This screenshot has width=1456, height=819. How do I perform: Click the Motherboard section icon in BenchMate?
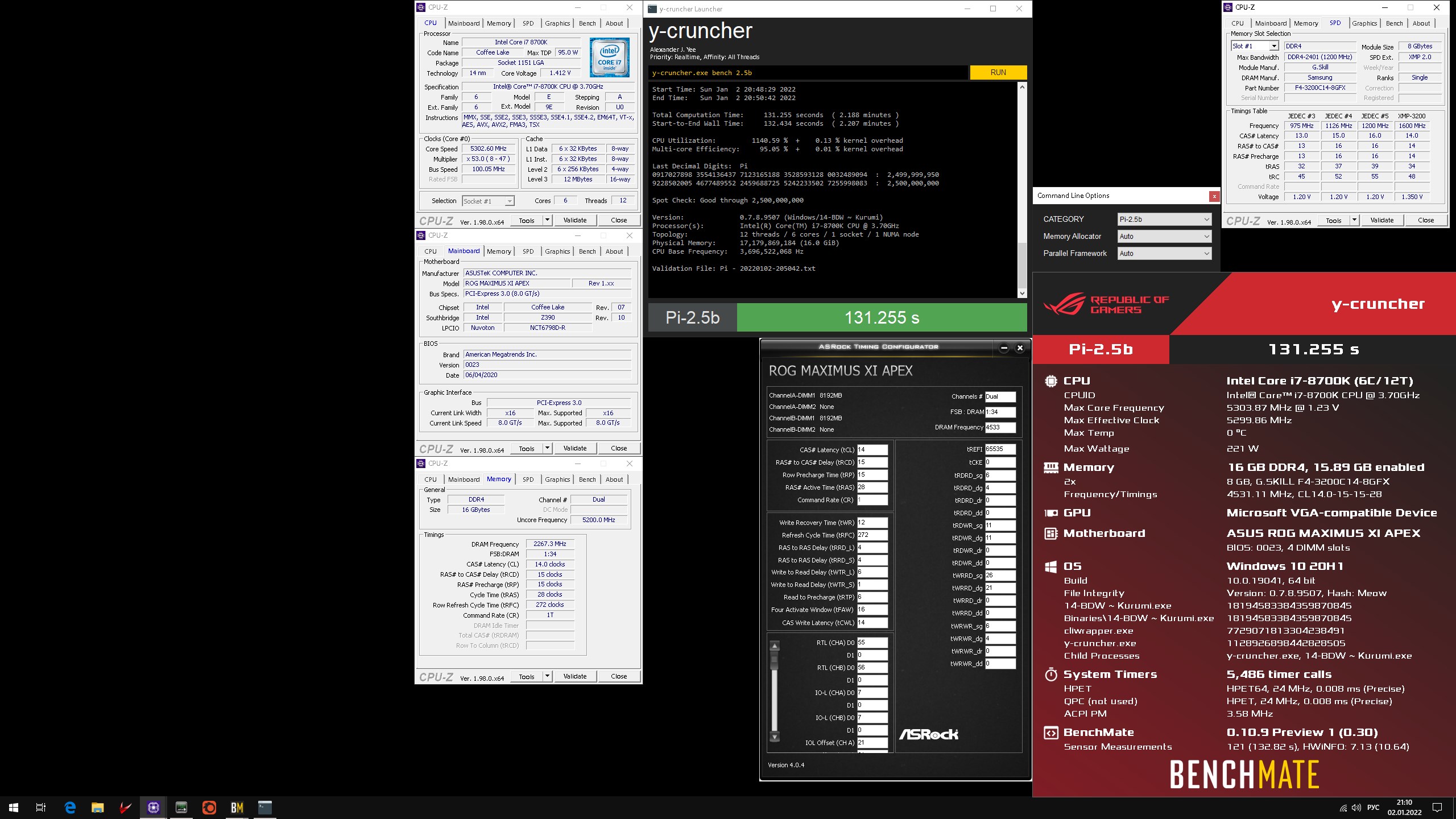tap(1051, 533)
